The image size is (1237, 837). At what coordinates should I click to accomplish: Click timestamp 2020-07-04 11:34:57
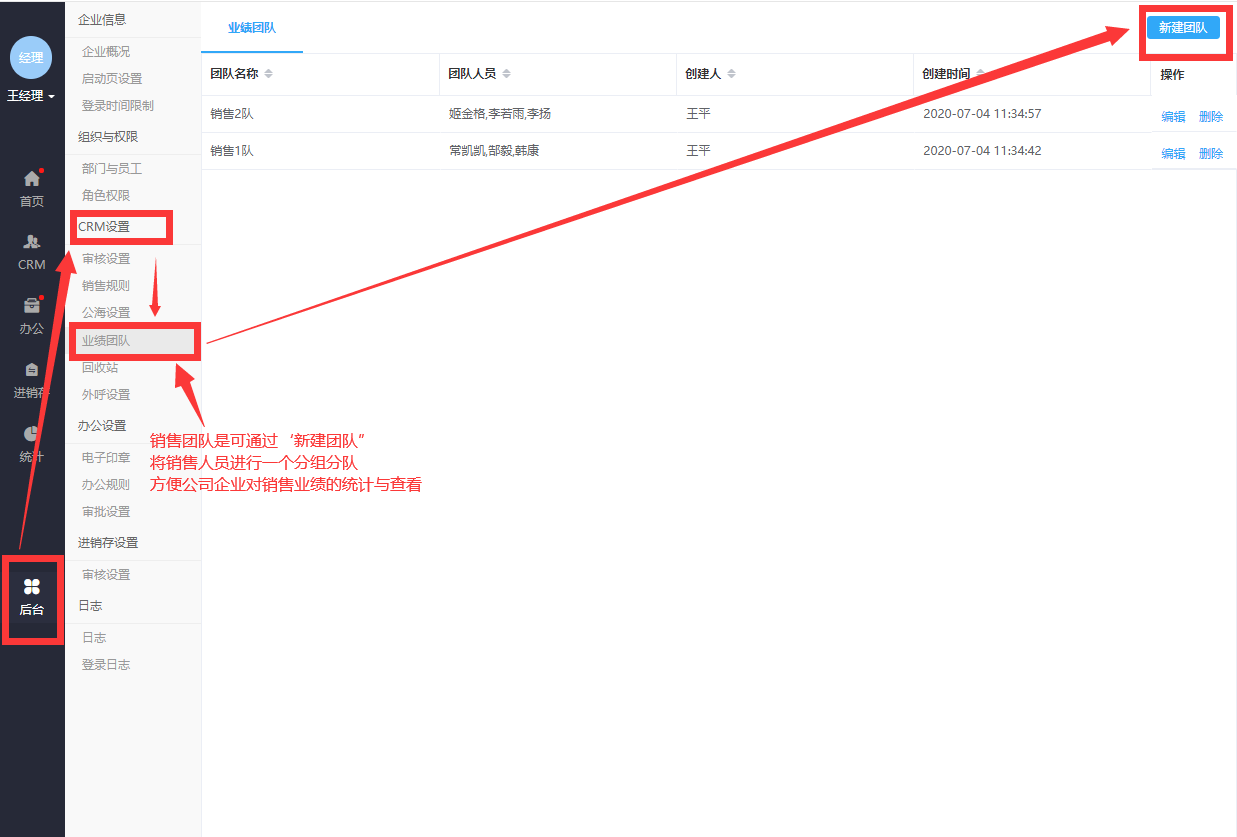pos(982,114)
